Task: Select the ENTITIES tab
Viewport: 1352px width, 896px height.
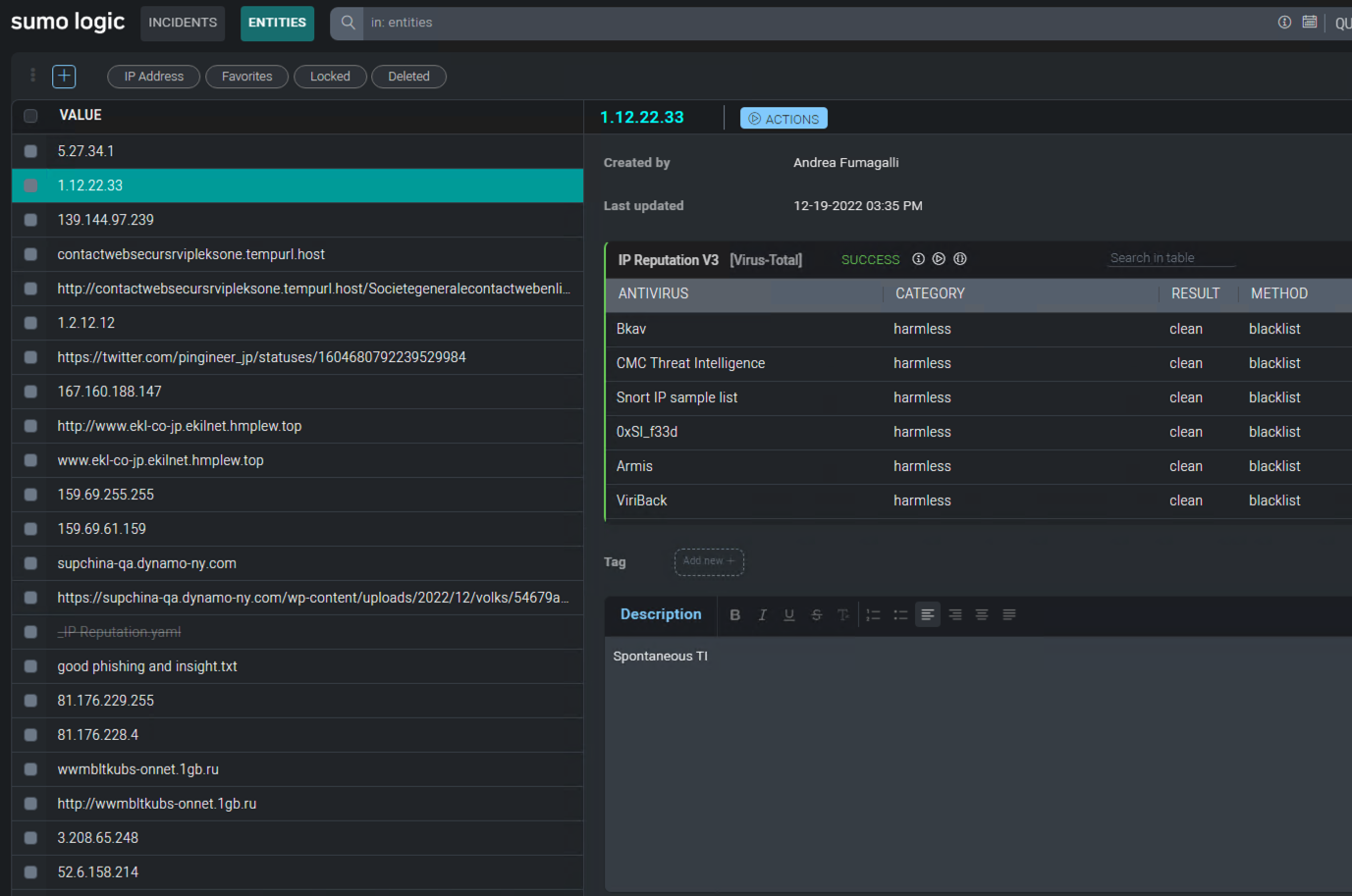Action: coord(277,23)
